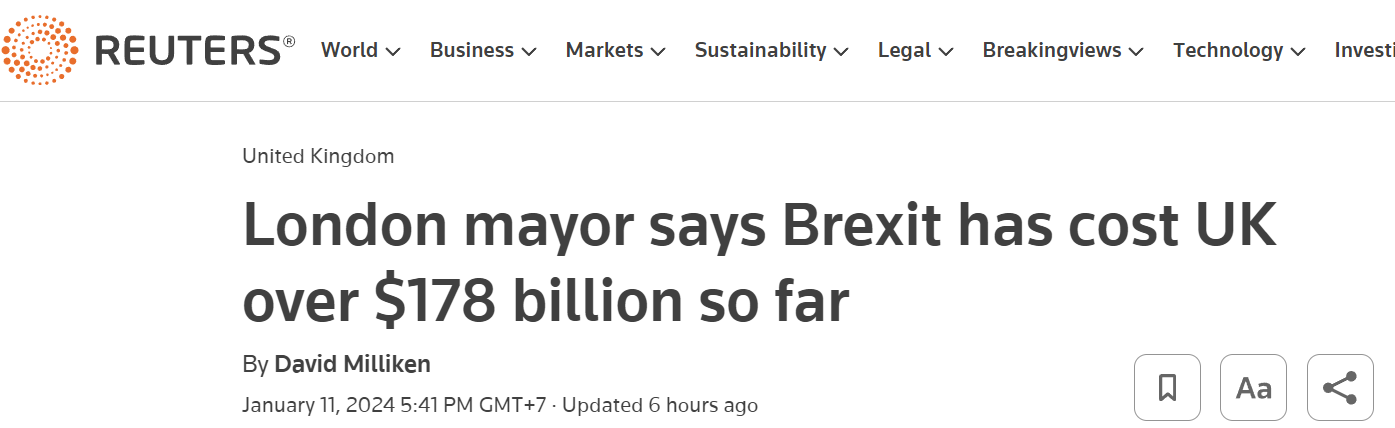The height and width of the screenshot is (428, 1395).
Task: Go to the Breakingviews section label
Action: (x=1051, y=50)
